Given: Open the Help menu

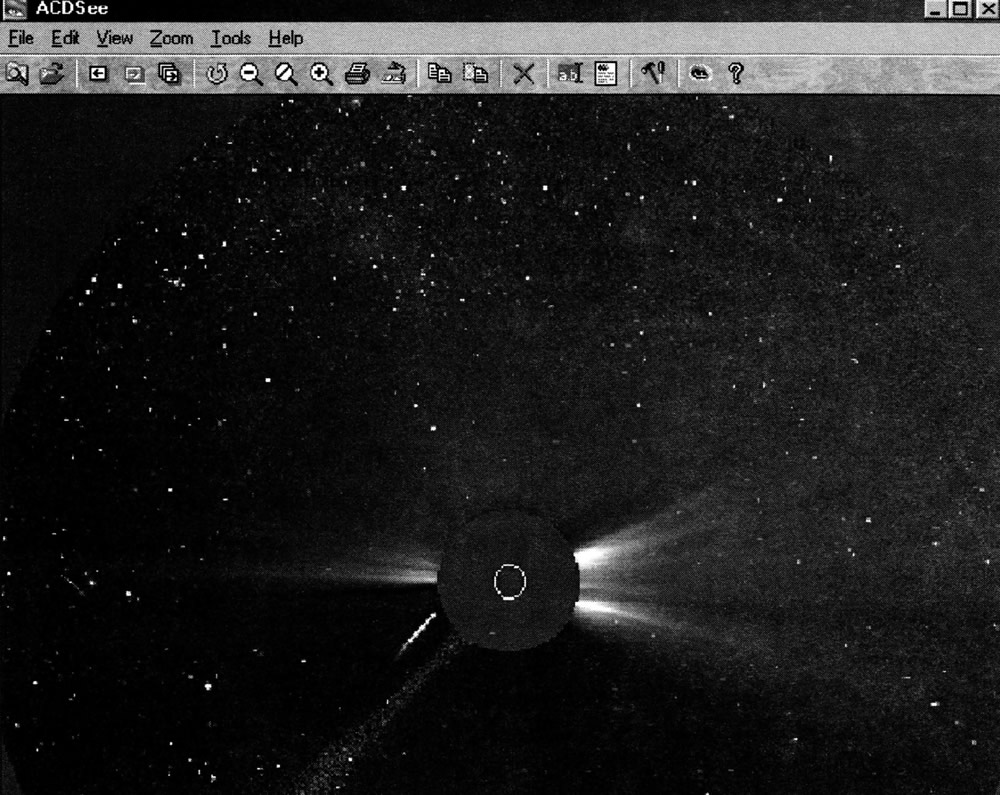Looking at the screenshot, I should point(286,38).
